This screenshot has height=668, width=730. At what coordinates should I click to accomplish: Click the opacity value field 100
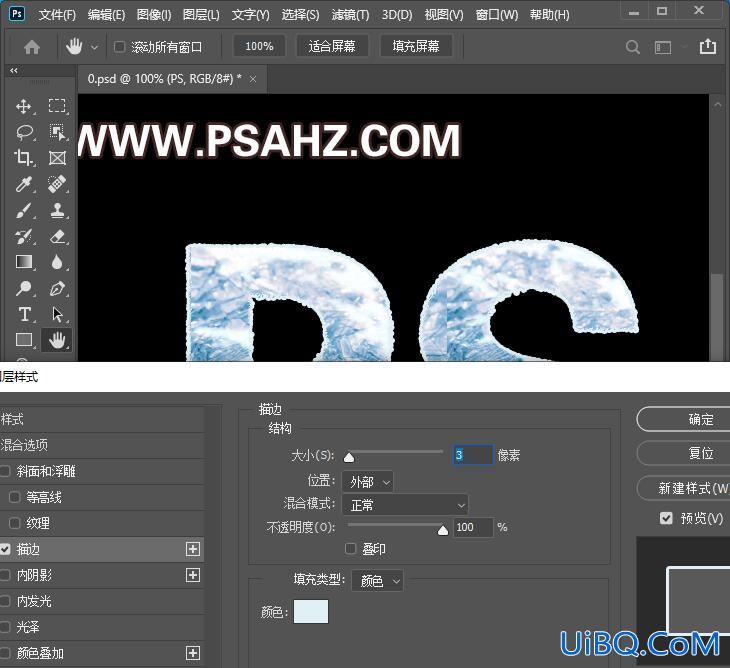pyautogui.click(x=473, y=527)
